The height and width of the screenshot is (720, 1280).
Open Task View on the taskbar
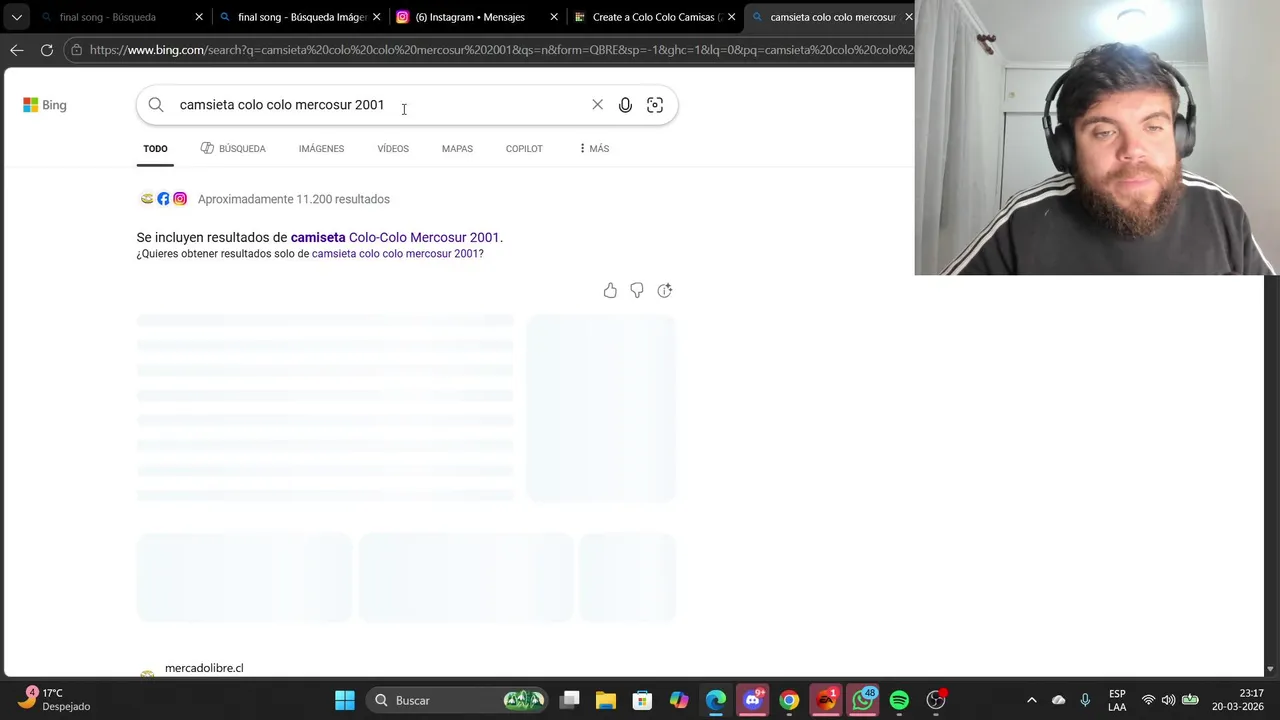570,700
